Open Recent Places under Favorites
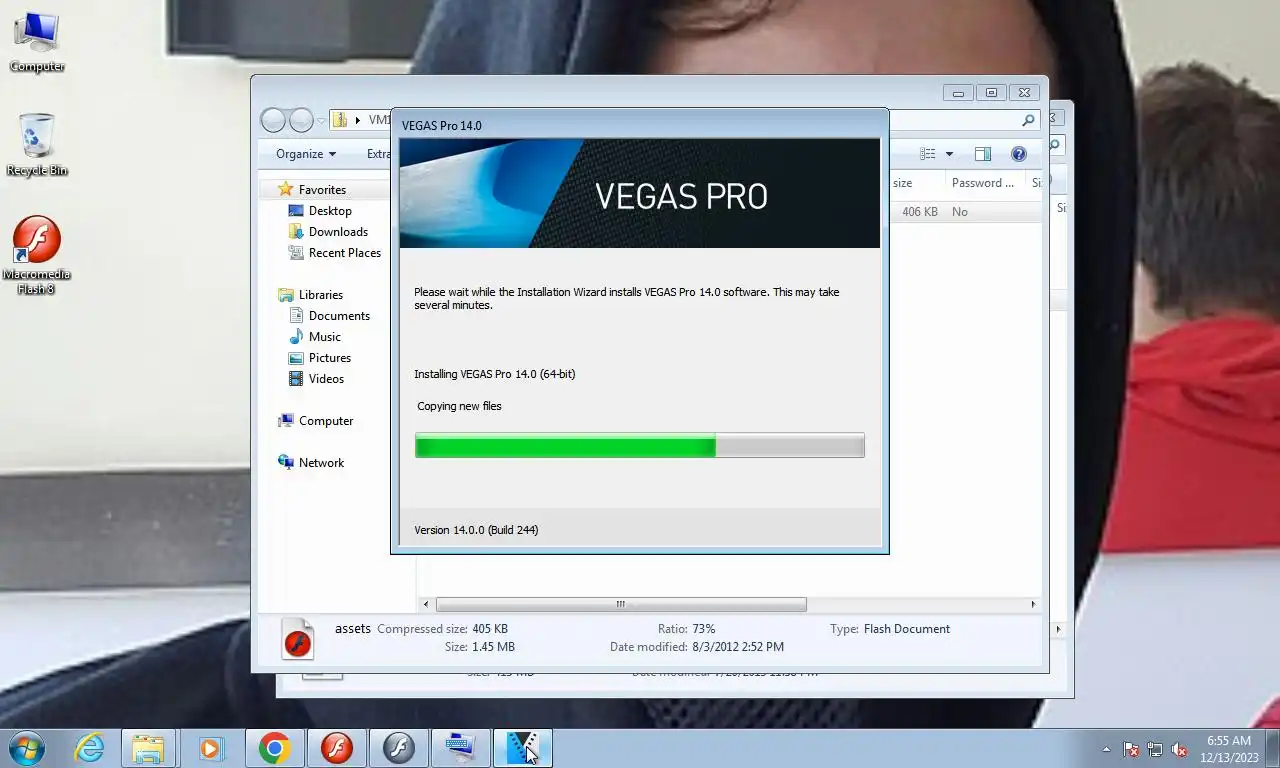The height and width of the screenshot is (768, 1280). tap(345, 253)
